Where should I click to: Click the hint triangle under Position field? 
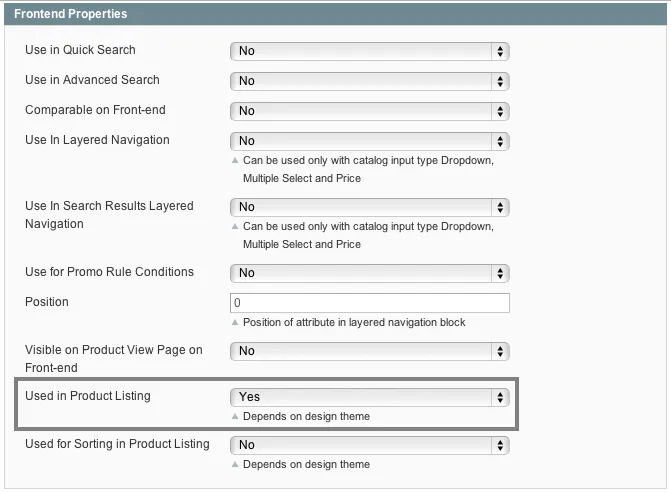tap(235, 323)
